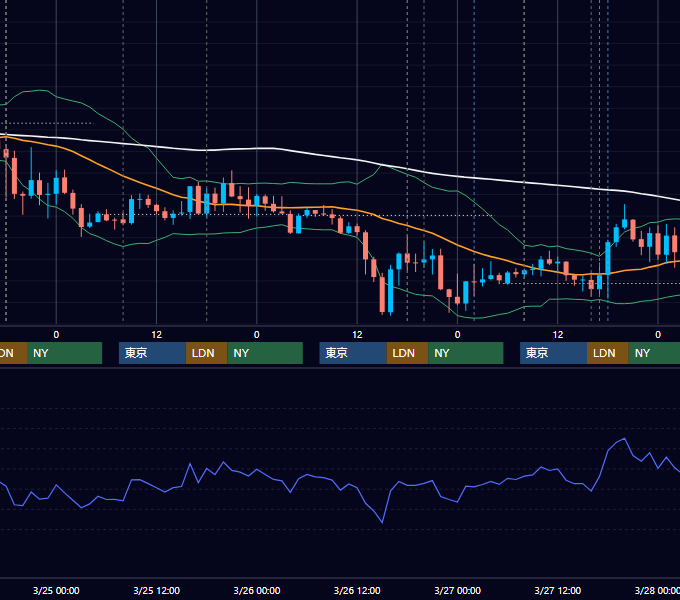680x600 pixels.
Task: Click the 3/25 12:00 date label
Action: 156,590
